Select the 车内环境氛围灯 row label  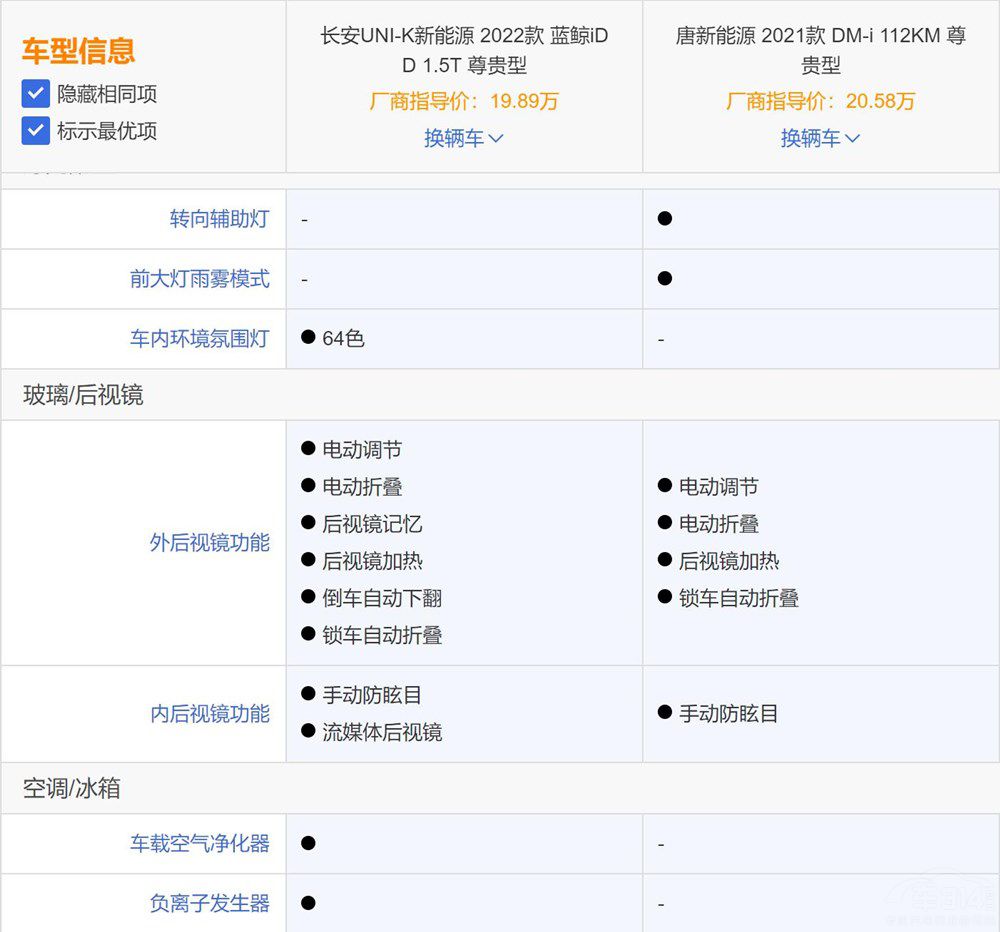click(199, 339)
